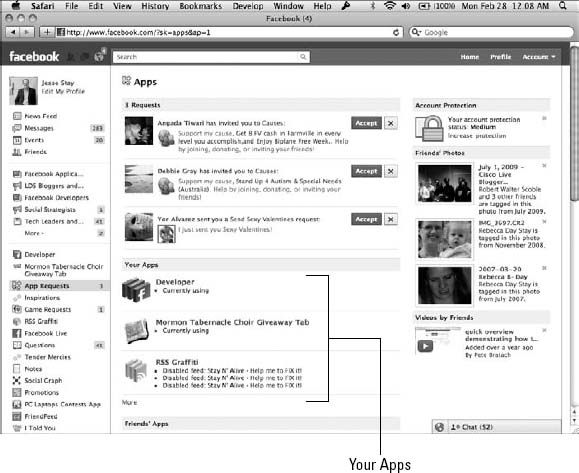Dismiss Anpada Tiwari's Causes request
579x473 pixels.
pos(391,123)
